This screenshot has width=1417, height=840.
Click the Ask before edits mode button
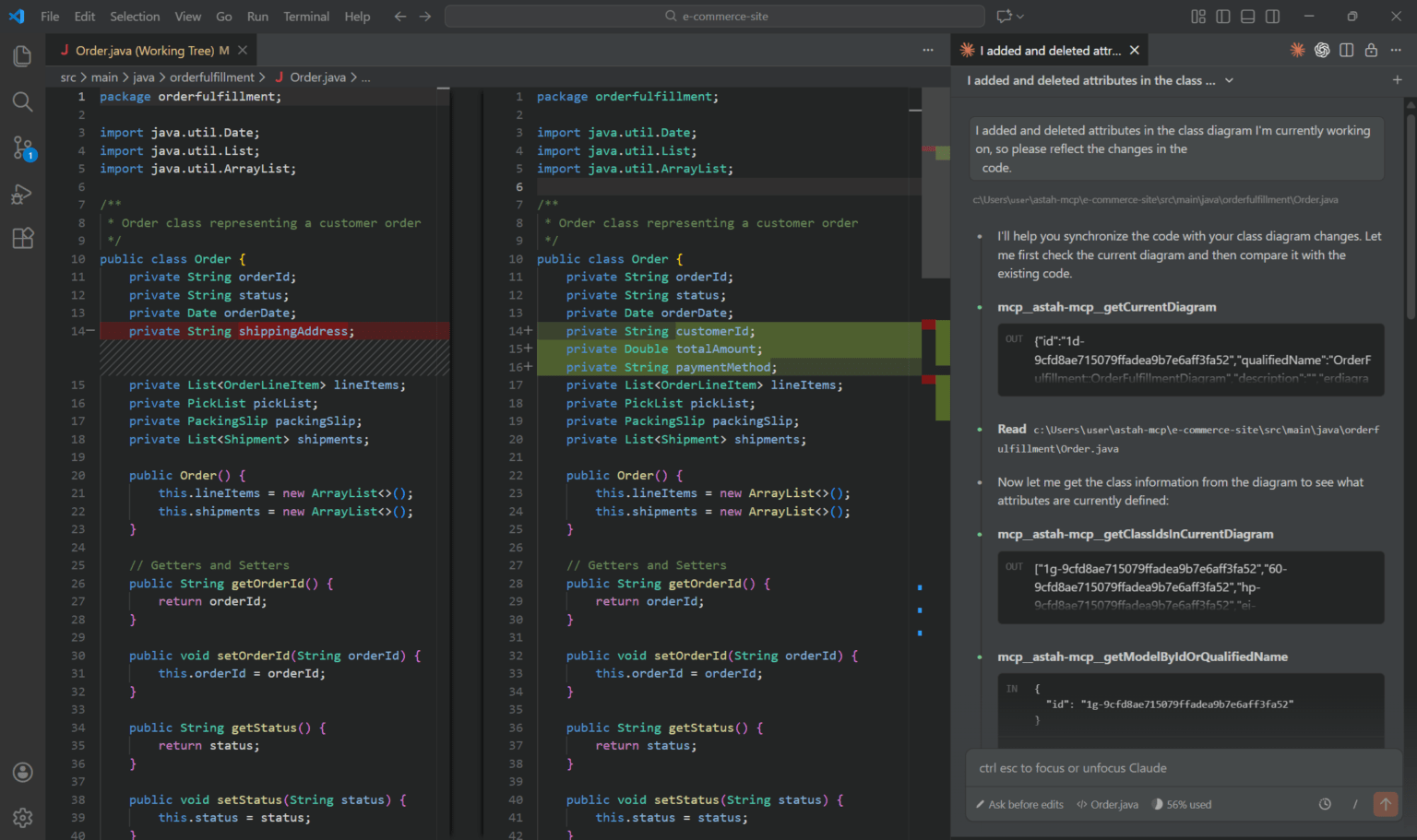click(1019, 804)
